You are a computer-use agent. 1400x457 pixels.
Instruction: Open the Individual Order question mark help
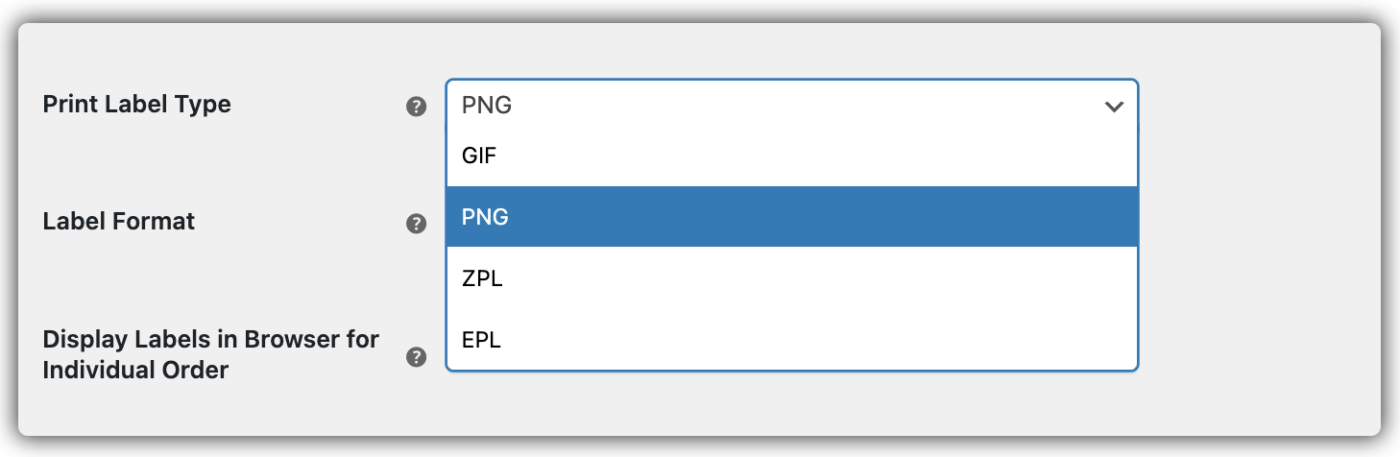click(x=417, y=357)
